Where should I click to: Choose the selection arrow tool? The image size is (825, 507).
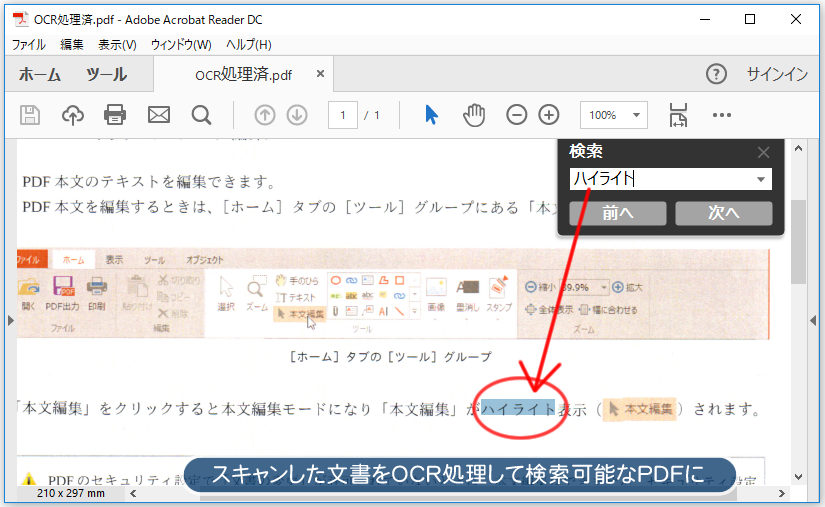coord(431,115)
